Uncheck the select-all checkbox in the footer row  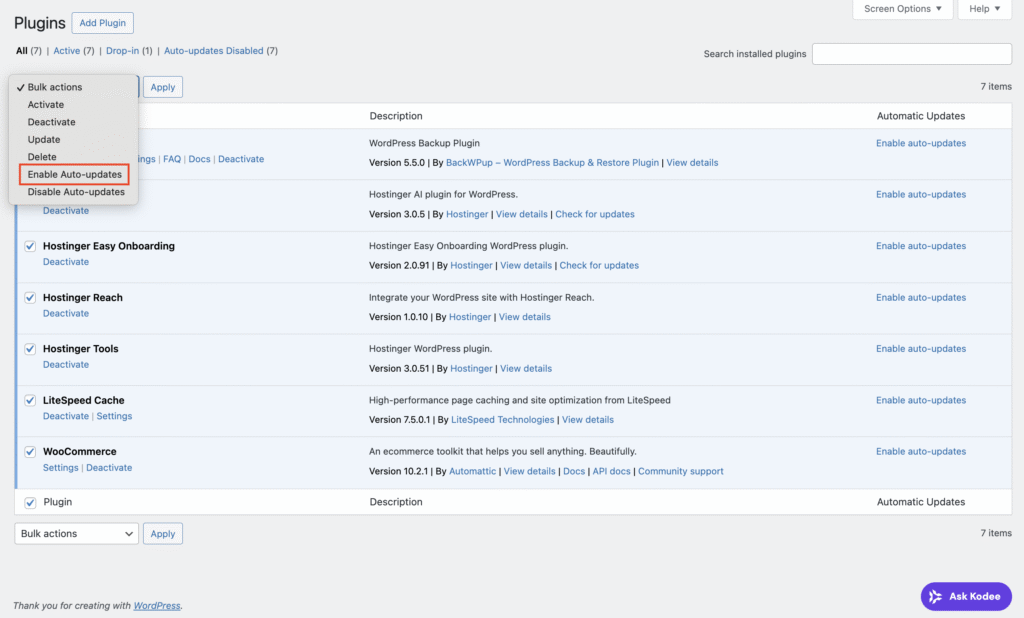click(x=29, y=502)
